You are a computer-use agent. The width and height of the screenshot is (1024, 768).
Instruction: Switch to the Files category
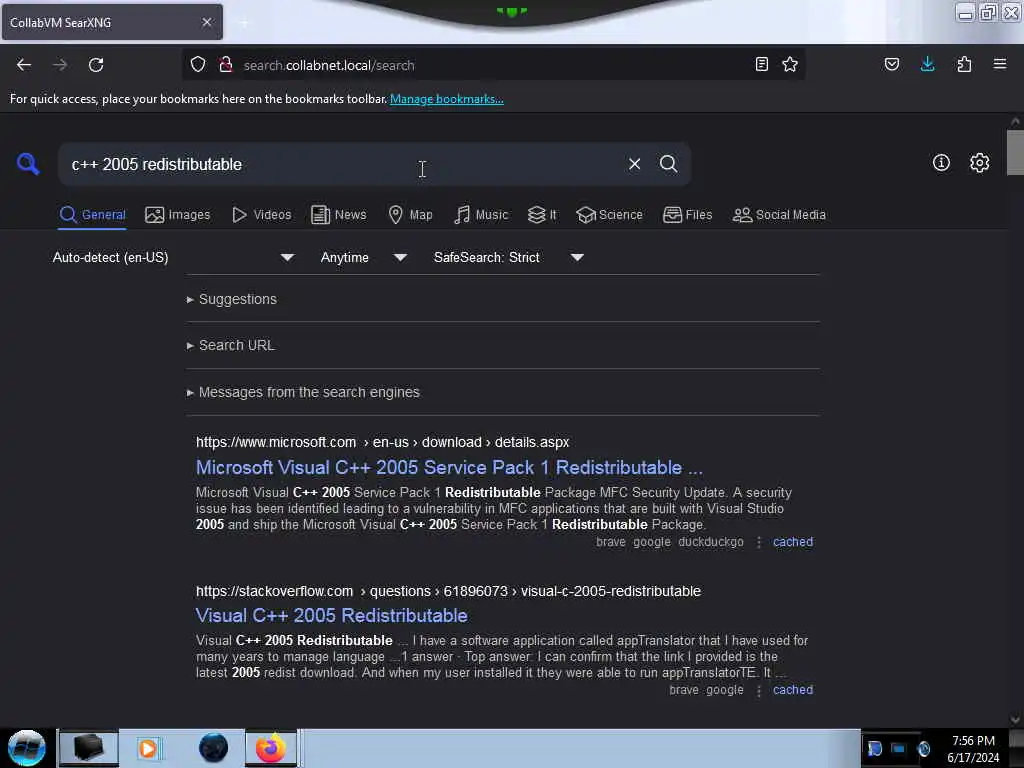pyautogui.click(x=687, y=214)
